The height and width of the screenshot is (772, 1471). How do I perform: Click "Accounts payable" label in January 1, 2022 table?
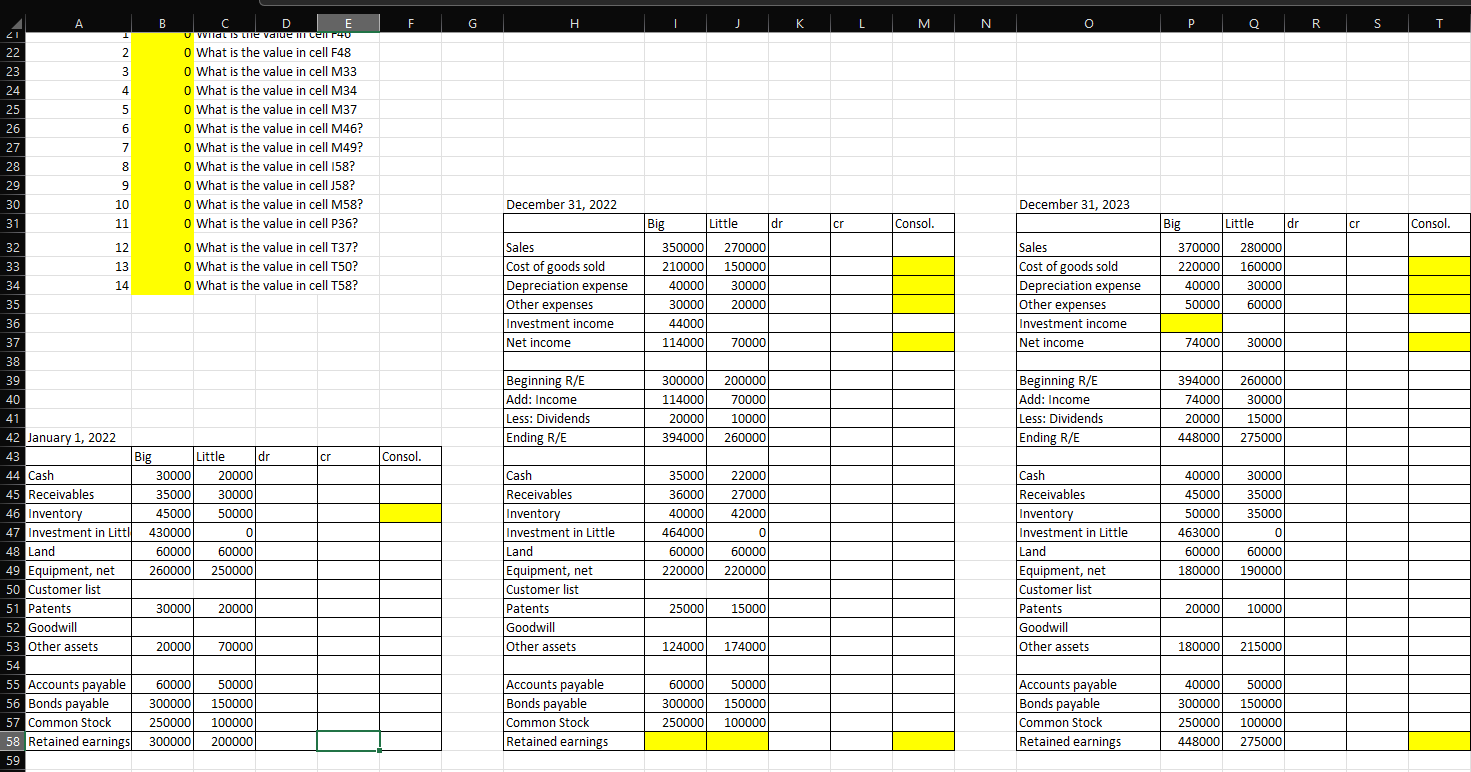(77, 684)
